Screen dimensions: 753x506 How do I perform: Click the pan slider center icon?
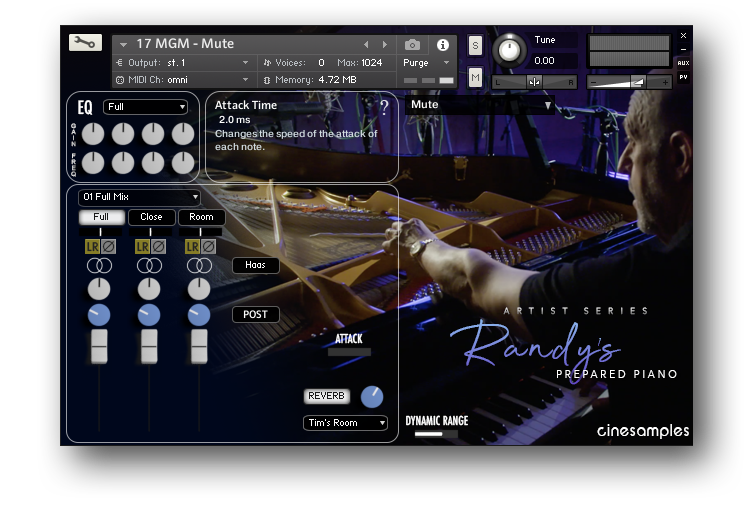click(534, 82)
